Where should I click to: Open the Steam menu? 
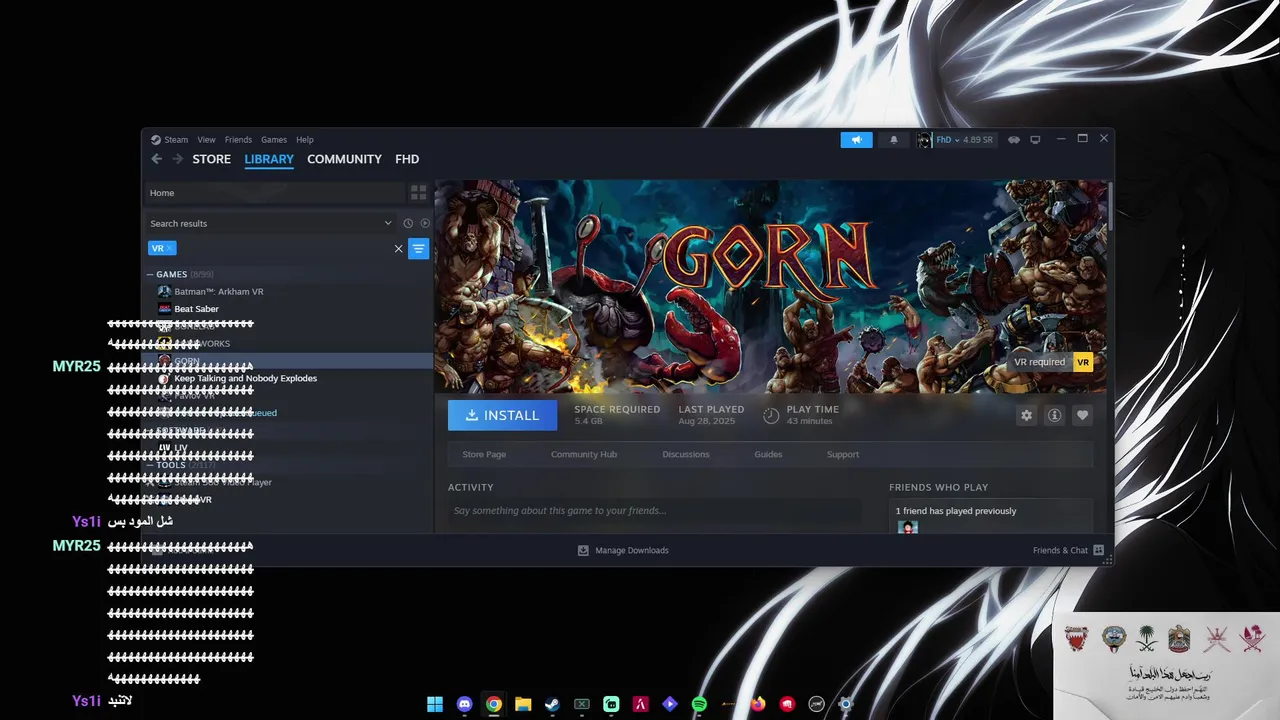point(176,140)
